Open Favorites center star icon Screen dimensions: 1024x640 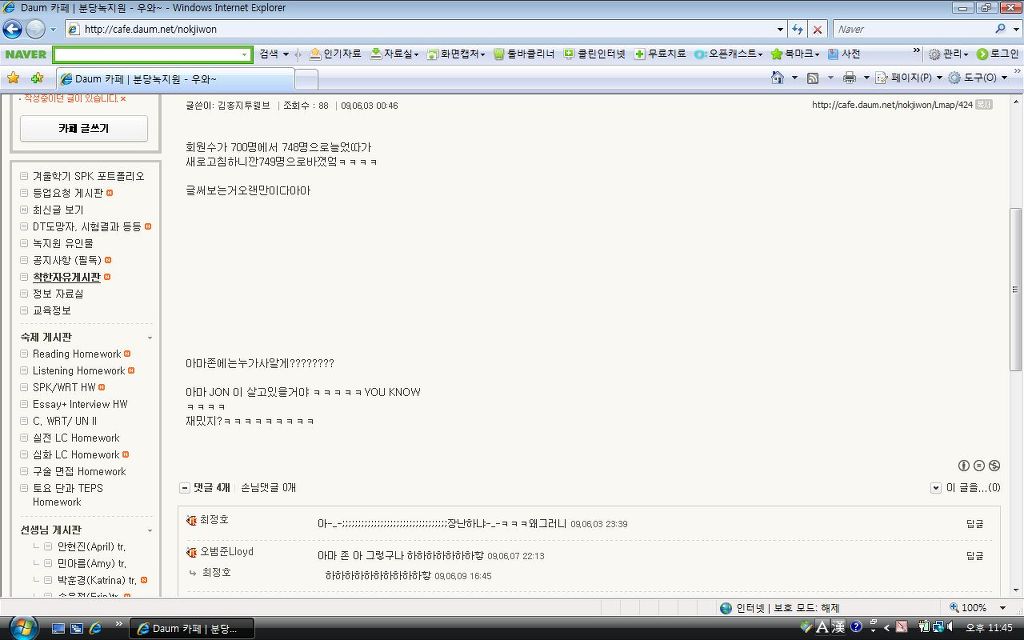[x=13, y=78]
